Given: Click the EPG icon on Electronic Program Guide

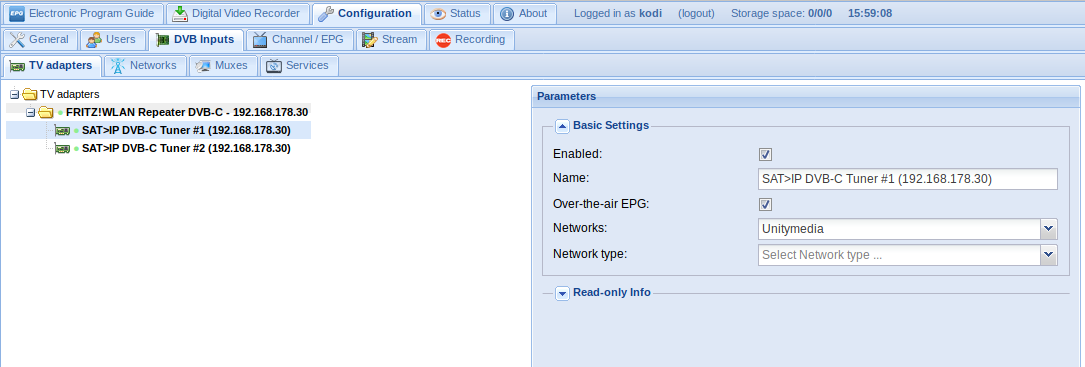Looking at the screenshot, I should [x=16, y=13].
